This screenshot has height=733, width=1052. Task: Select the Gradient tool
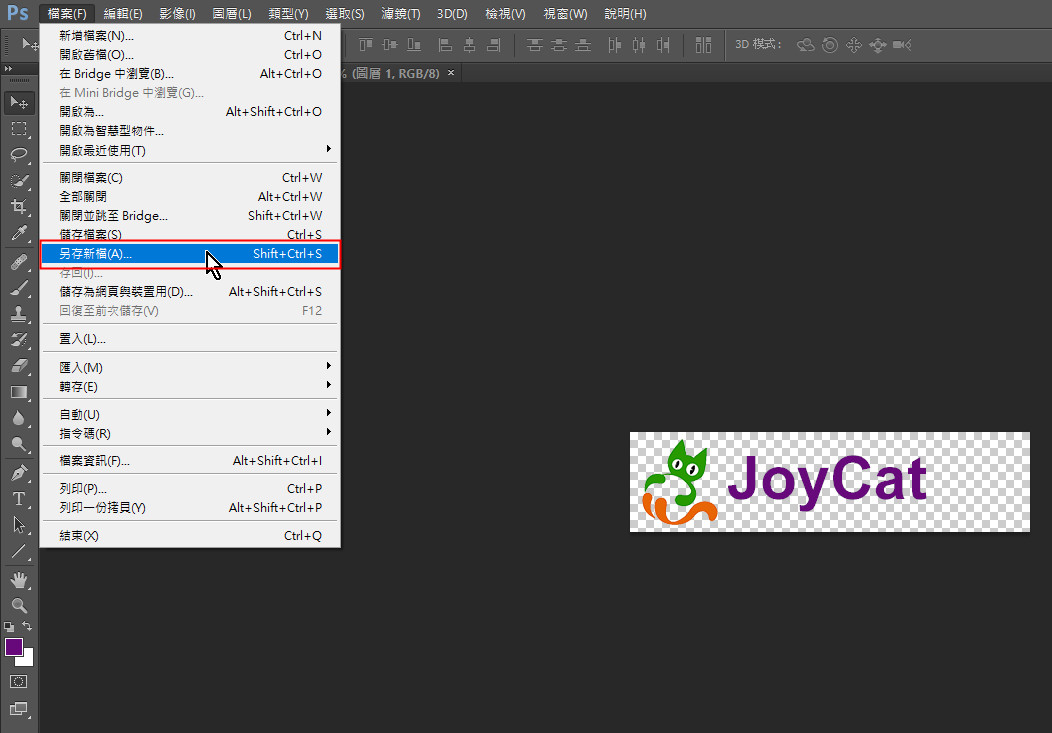tap(19, 392)
